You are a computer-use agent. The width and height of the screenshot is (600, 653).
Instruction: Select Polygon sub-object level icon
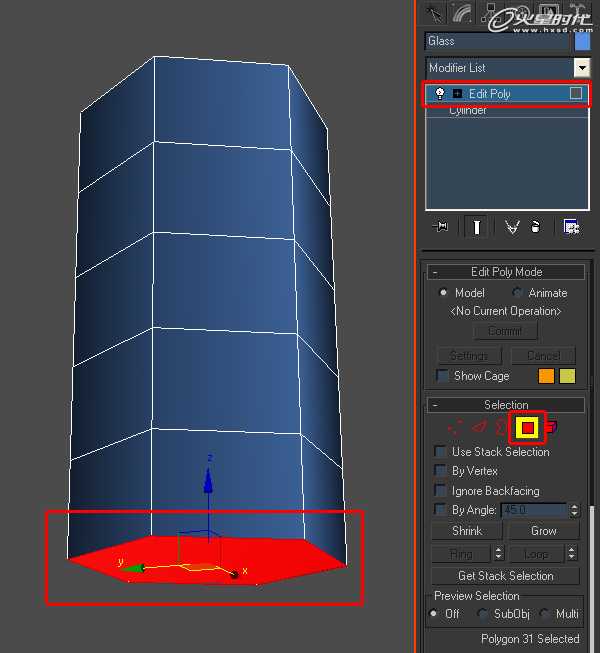pyautogui.click(x=528, y=428)
